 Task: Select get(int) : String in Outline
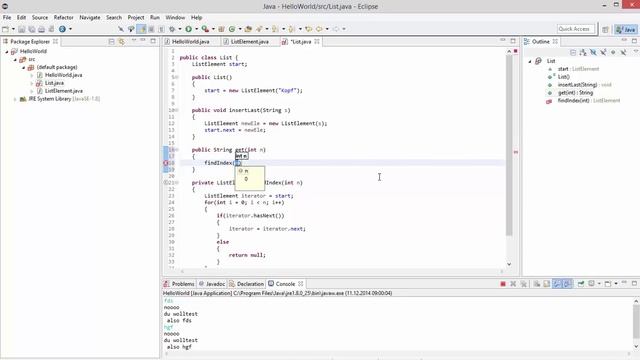pyautogui.click(x=575, y=93)
